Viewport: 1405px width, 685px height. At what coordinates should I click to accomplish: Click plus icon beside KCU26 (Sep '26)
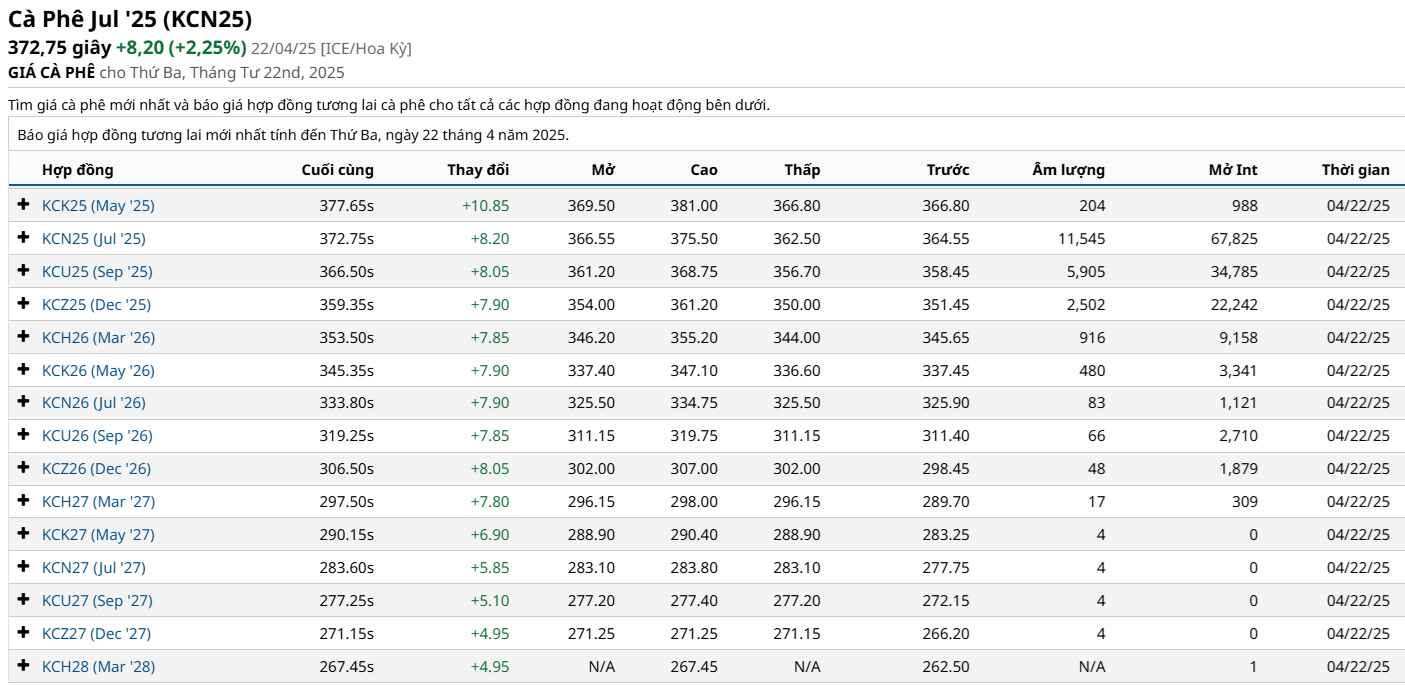click(x=24, y=435)
